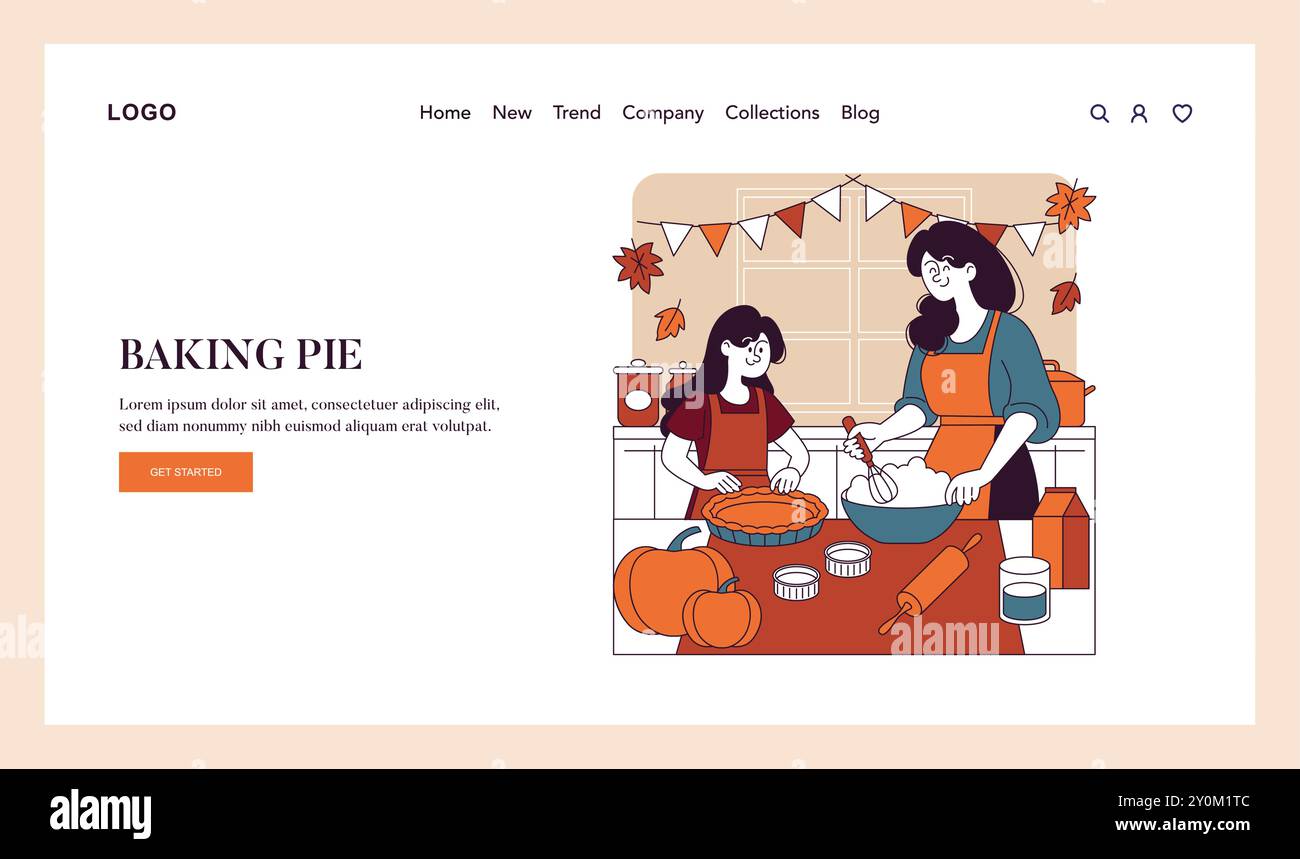
Task: Click the heart favorites icon
Action: 1182,113
